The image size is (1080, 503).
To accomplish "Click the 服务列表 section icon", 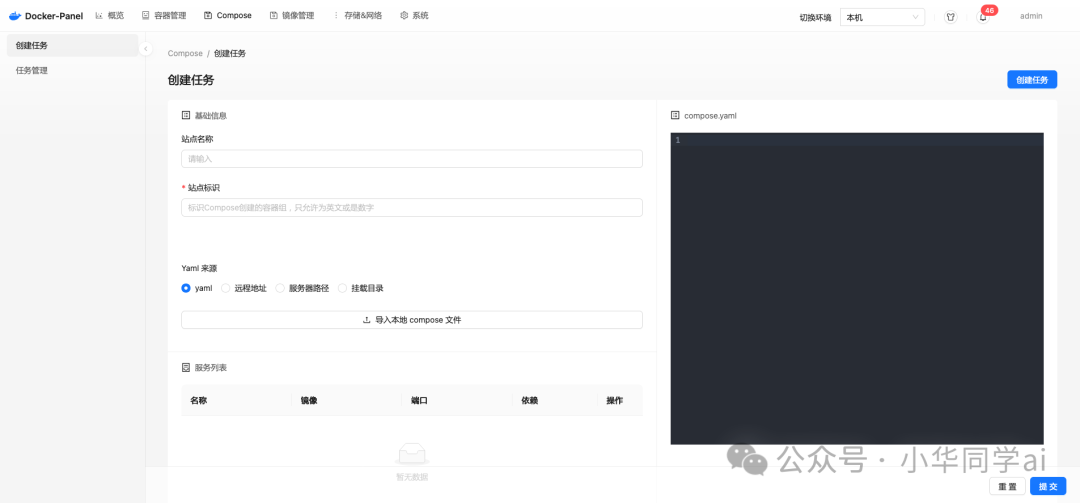I will [185, 368].
